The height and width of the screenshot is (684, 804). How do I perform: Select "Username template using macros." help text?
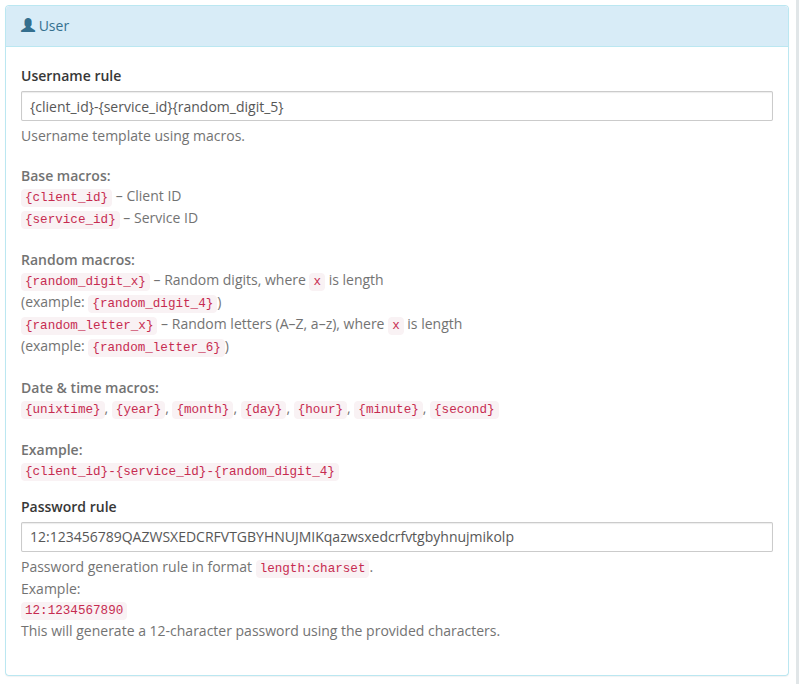(133, 136)
